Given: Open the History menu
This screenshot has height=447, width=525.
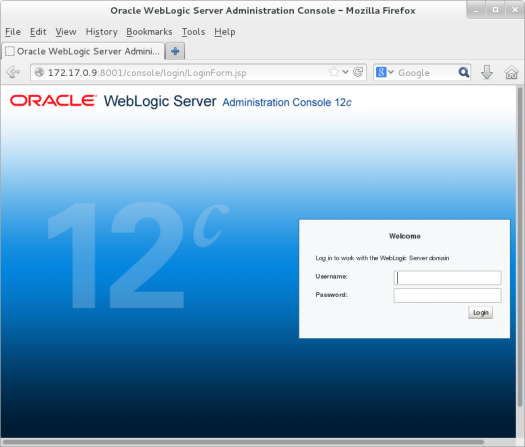Looking at the screenshot, I should point(101,32).
